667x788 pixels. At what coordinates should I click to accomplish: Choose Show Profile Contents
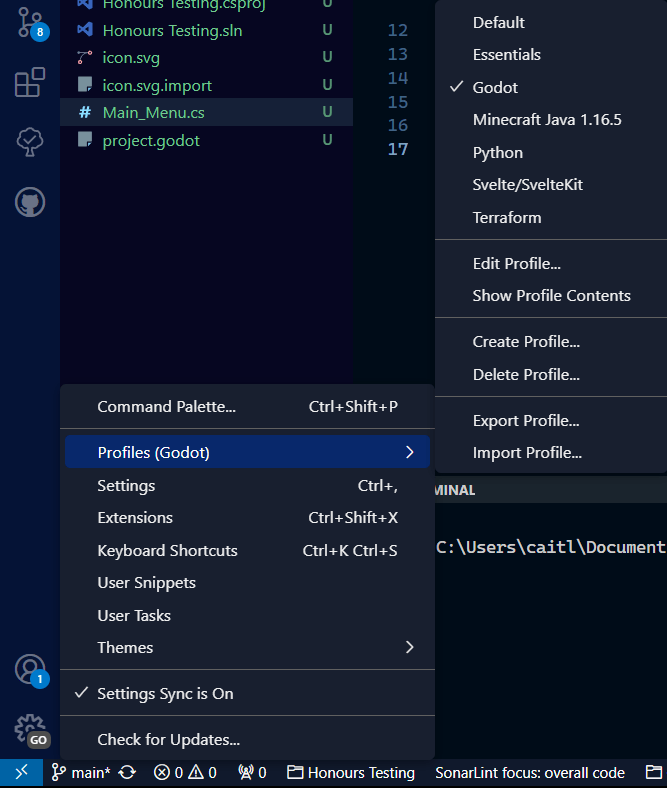click(551, 296)
